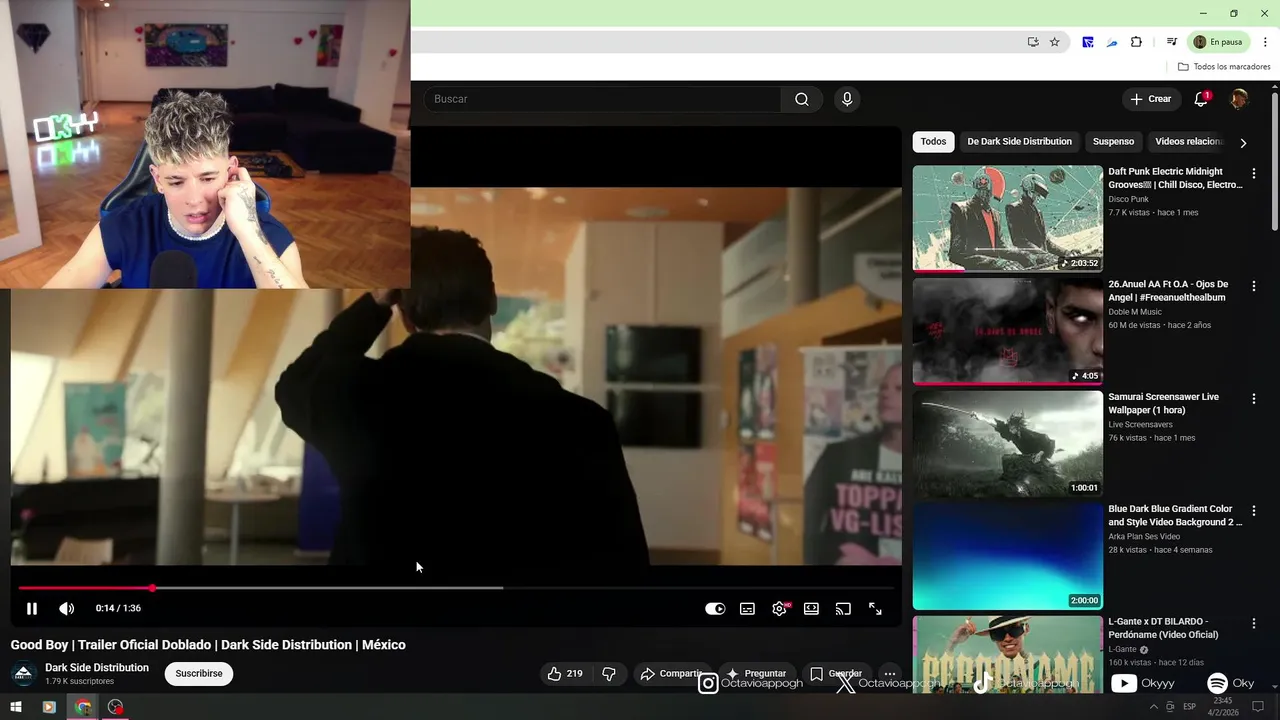Viewport: 1280px width, 720px height.
Task: Open the player settings gear
Action: 779,608
